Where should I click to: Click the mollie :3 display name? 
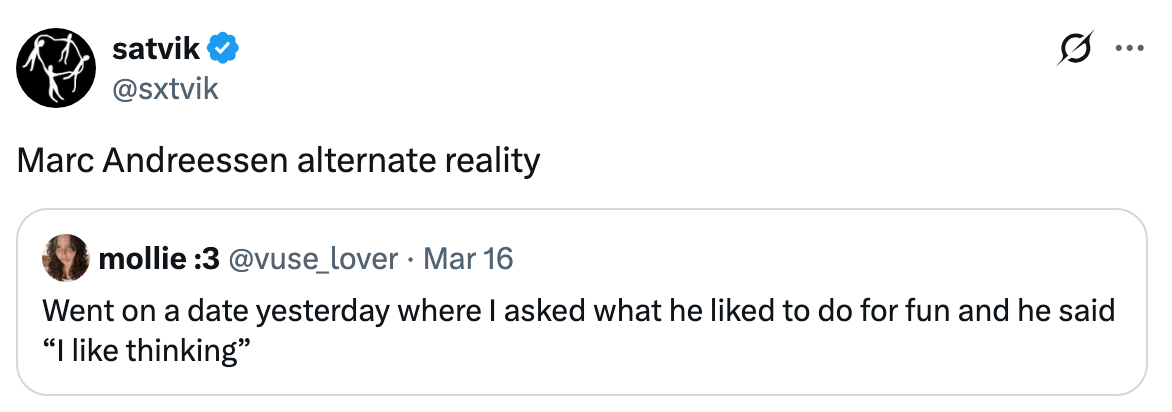tap(158, 259)
